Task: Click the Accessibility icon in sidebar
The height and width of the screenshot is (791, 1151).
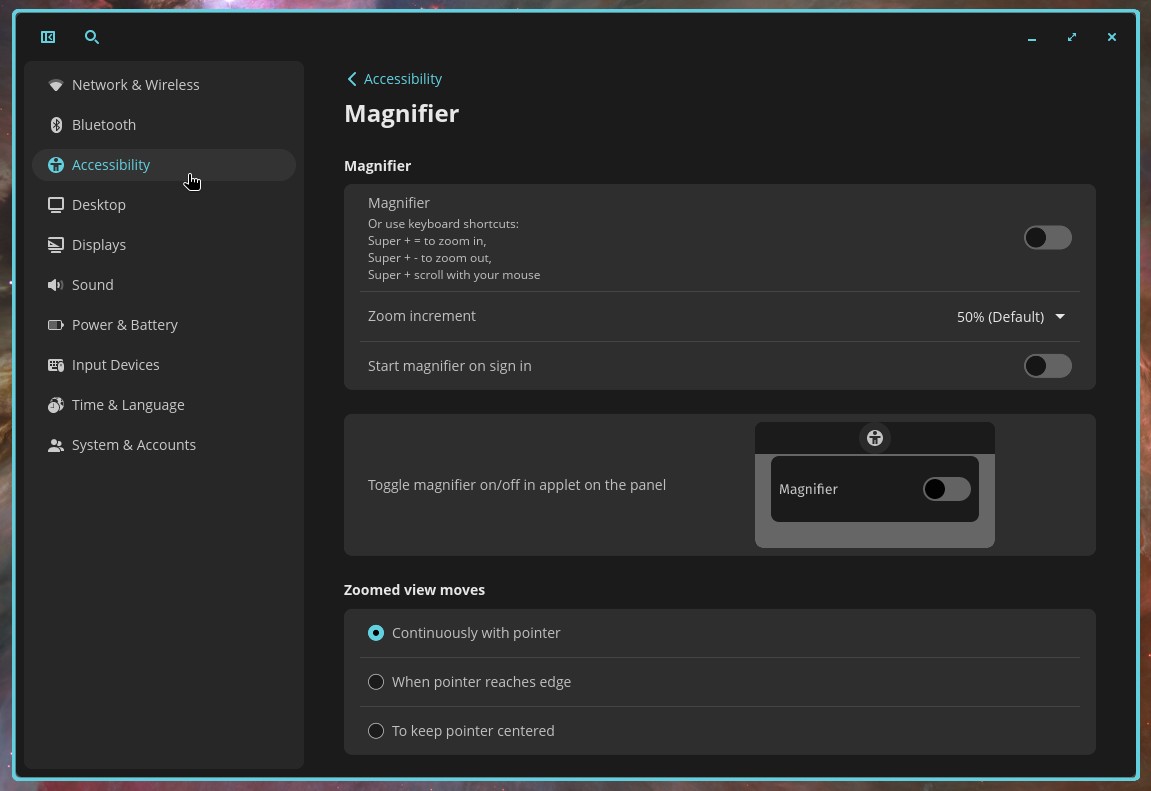Action: click(x=56, y=165)
